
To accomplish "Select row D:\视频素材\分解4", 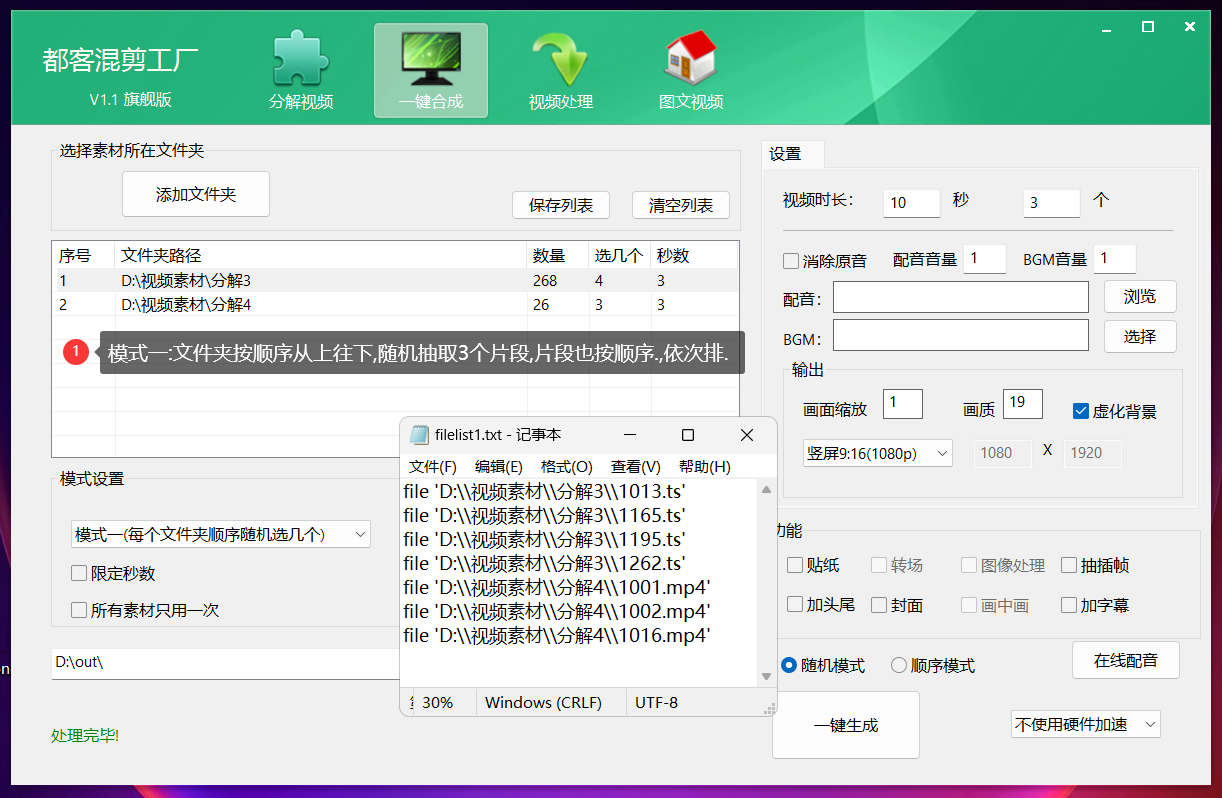I will coord(395,305).
